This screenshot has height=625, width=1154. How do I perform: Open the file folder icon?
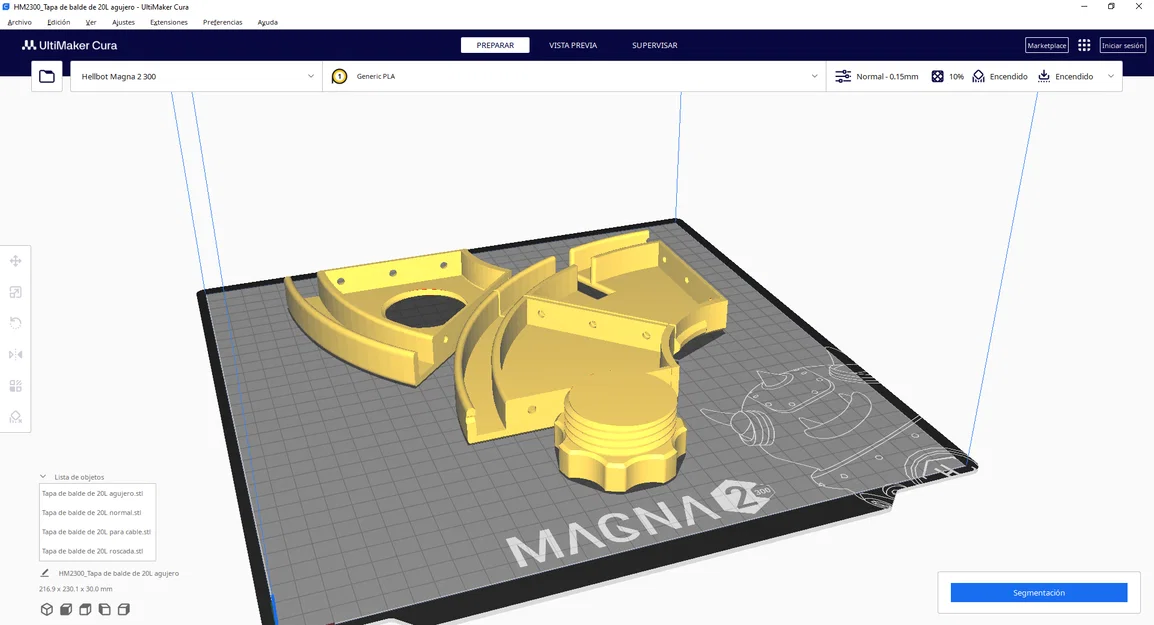[47, 77]
